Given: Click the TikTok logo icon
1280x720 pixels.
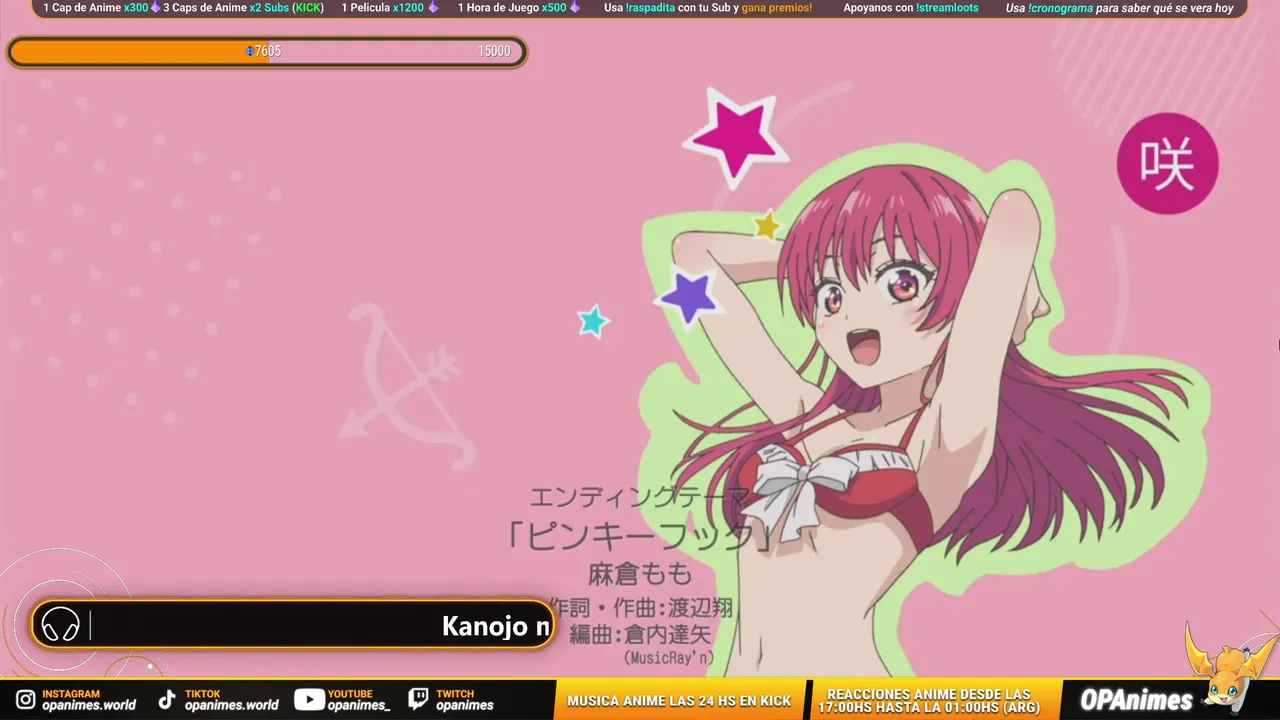Looking at the screenshot, I should click(x=167, y=700).
